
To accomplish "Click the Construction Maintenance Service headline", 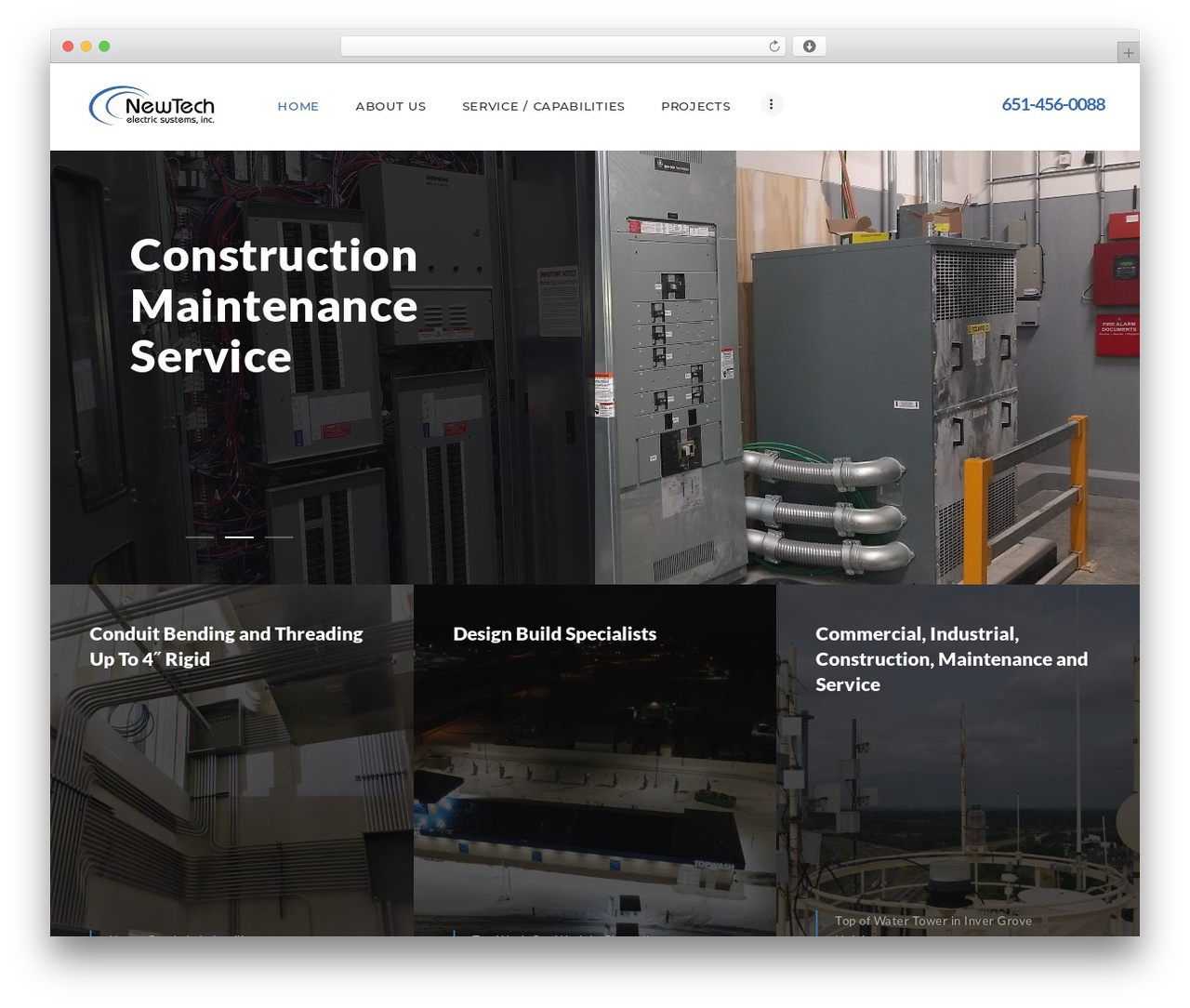I will click(x=274, y=306).
